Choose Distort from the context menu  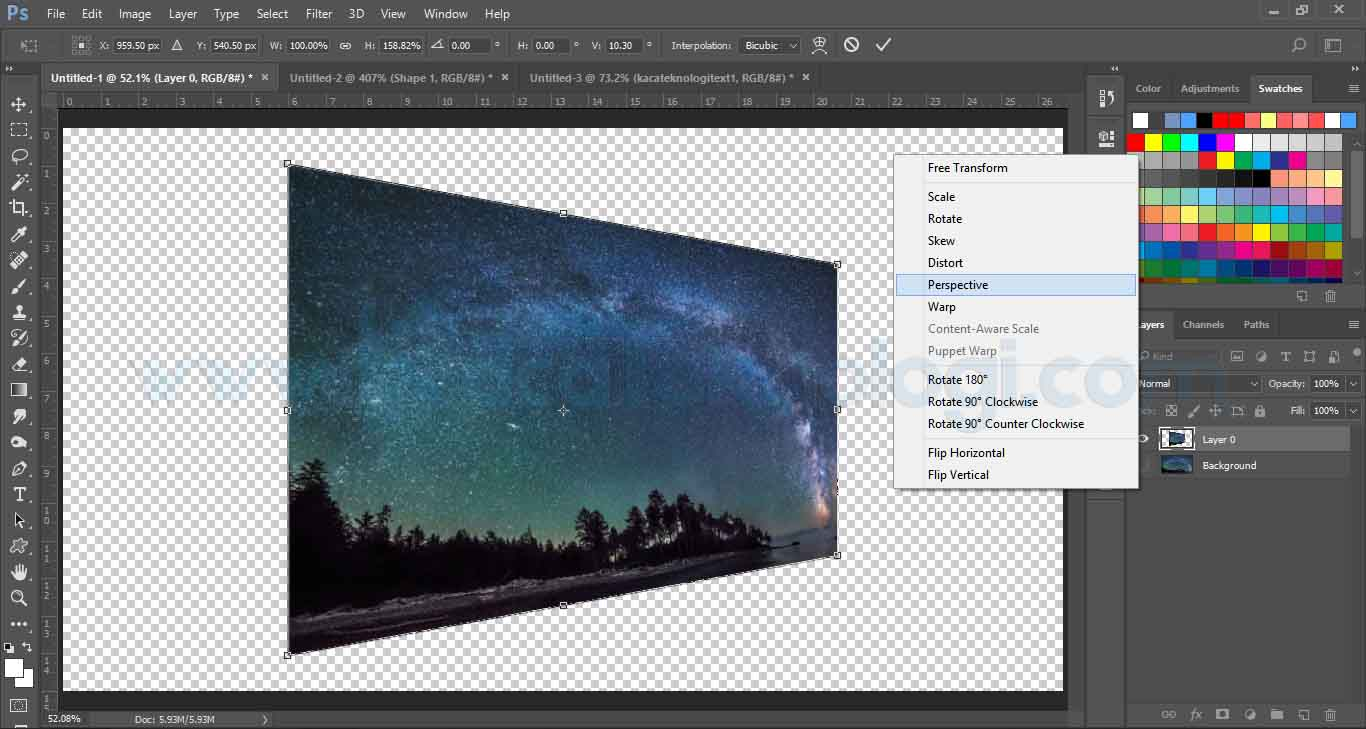1016,263
